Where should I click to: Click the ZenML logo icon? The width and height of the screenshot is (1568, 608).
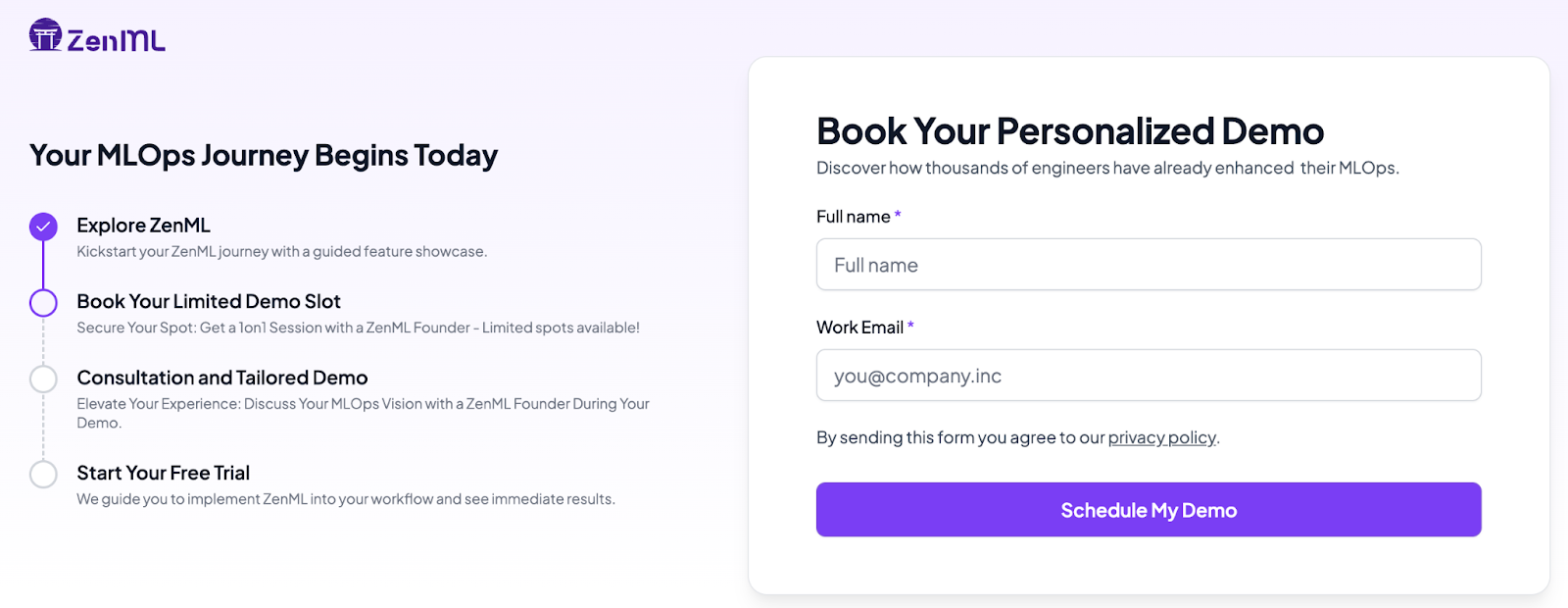[45, 35]
